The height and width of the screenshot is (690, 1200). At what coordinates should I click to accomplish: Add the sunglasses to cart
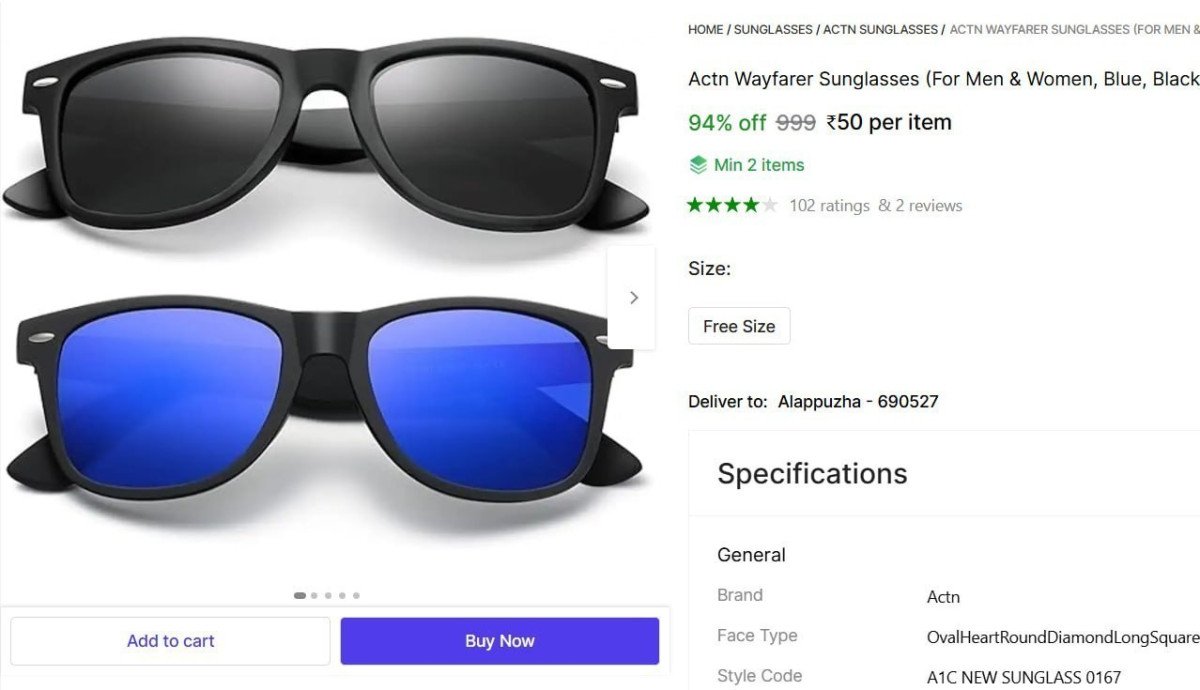170,640
